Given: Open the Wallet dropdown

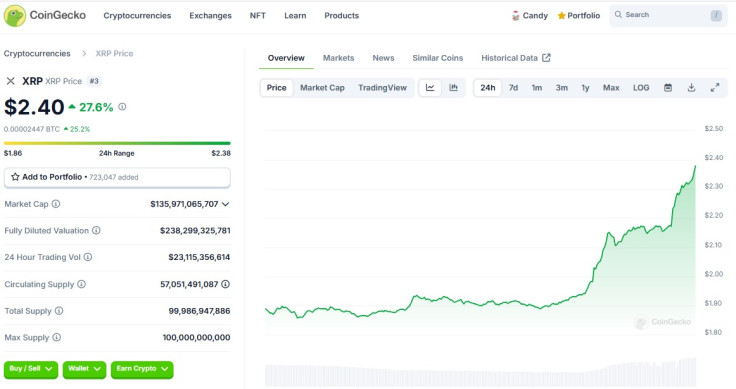Looking at the screenshot, I should point(84,369).
